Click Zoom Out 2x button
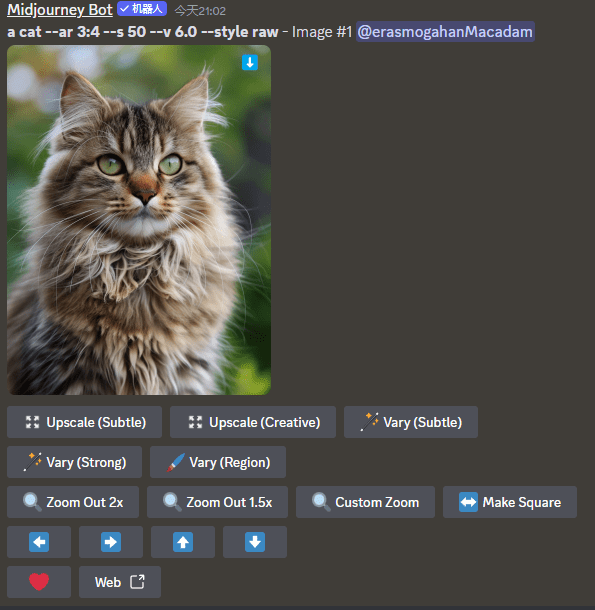 pos(73,502)
